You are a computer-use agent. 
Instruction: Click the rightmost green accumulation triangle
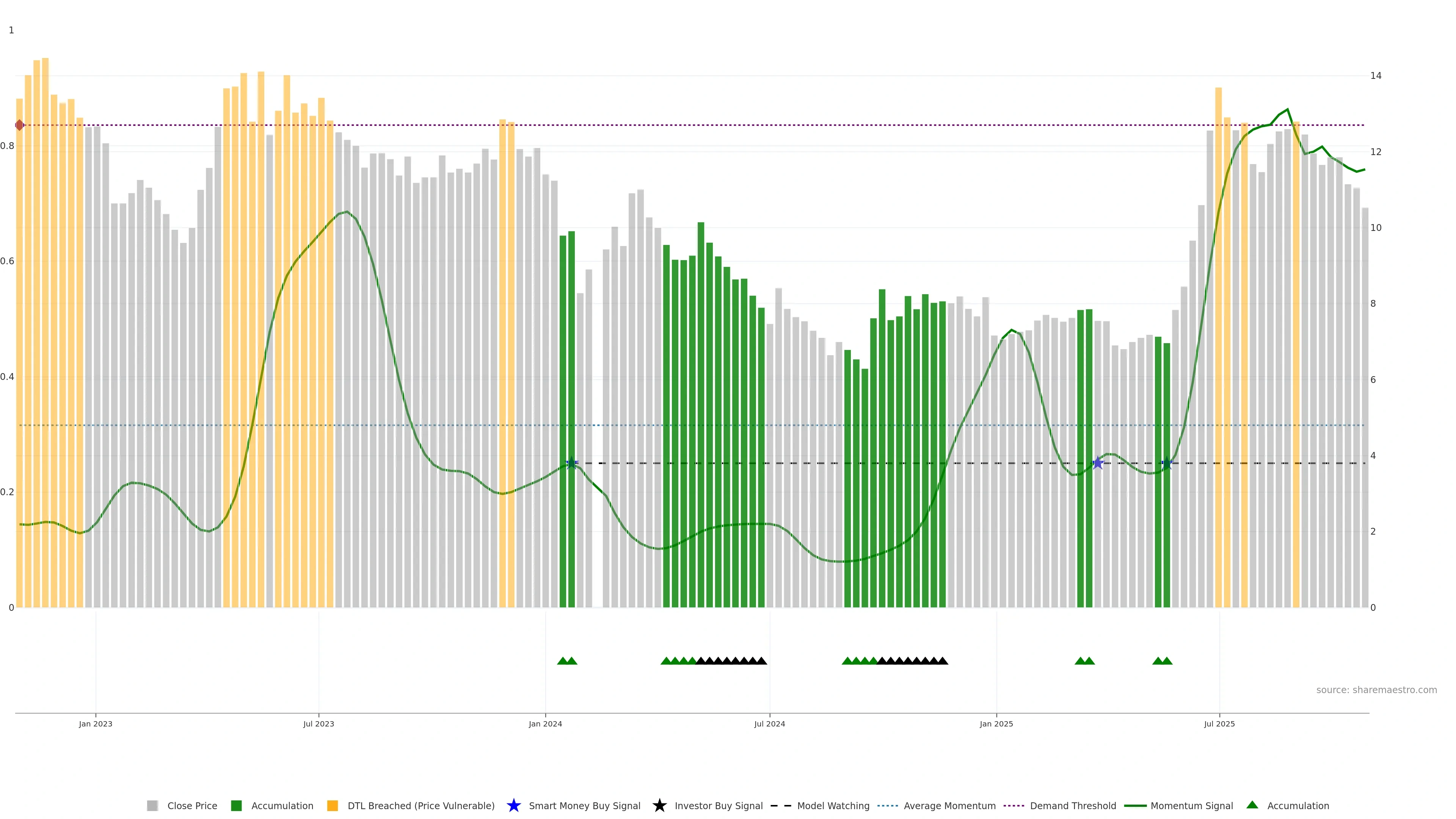tap(1167, 661)
